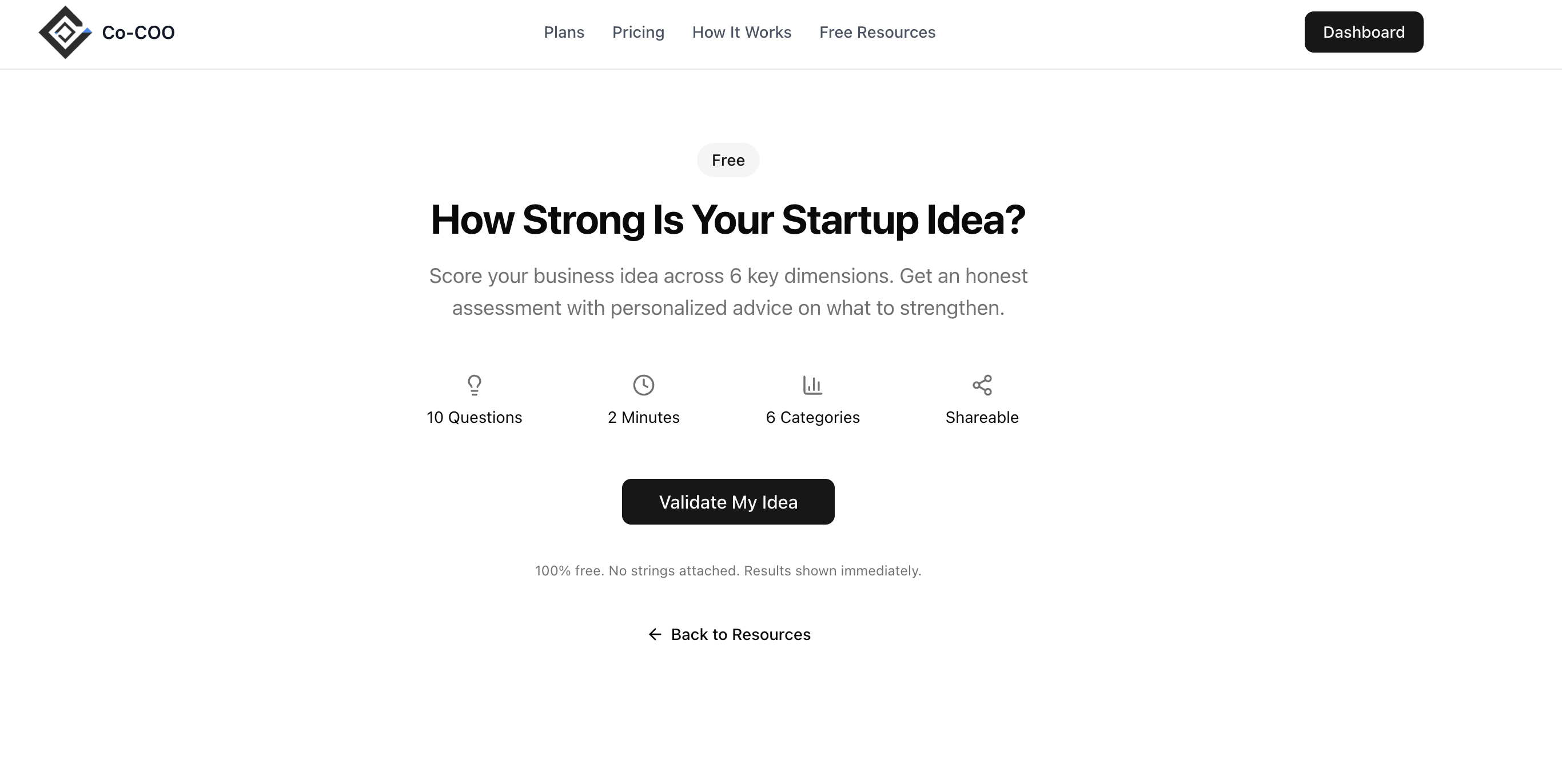The height and width of the screenshot is (784, 1562).
Task: Select the lightbulb icon above 10 Questions
Action: tap(474, 385)
